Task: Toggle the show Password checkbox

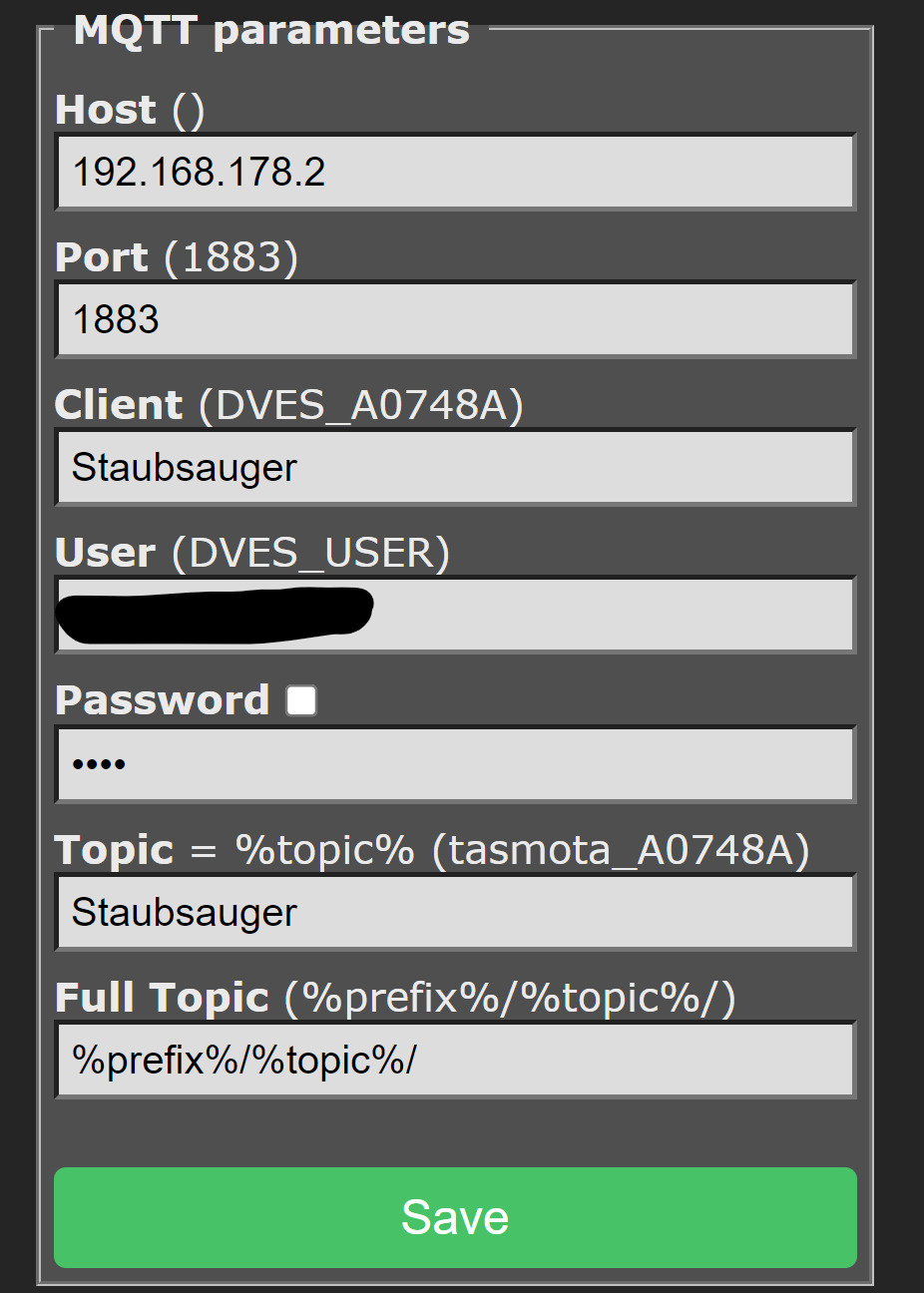Action: [301, 700]
